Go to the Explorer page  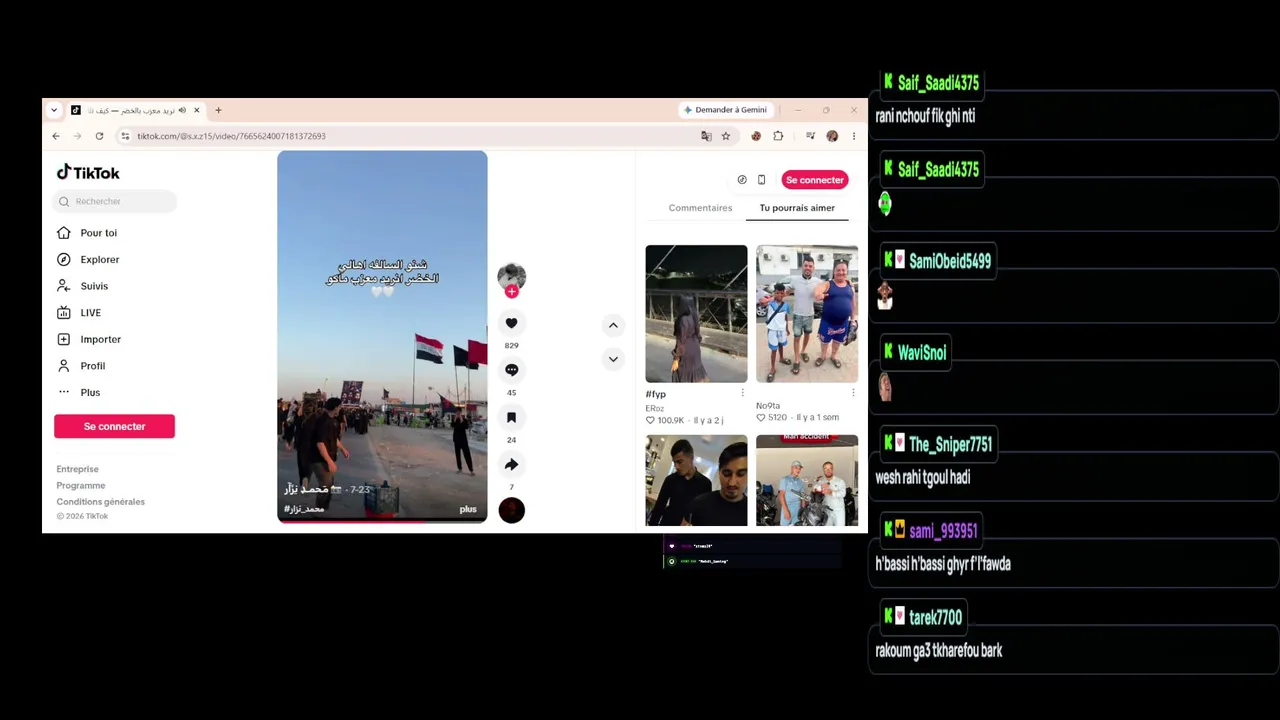pyautogui.click(x=99, y=259)
